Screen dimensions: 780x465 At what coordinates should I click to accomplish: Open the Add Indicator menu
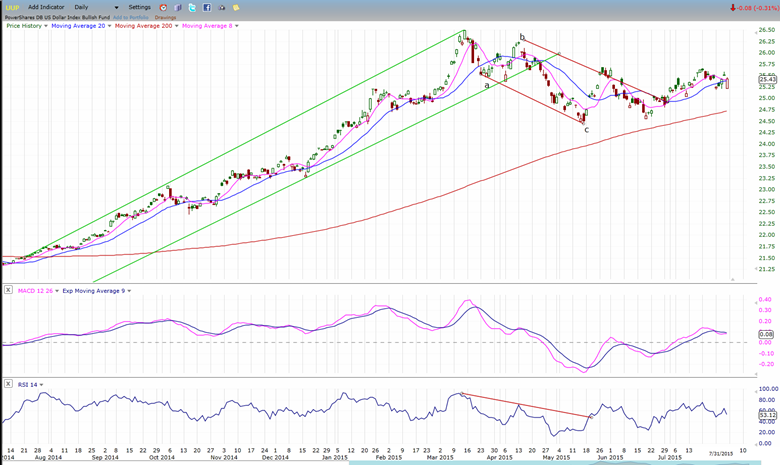click(x=46, y=7)
